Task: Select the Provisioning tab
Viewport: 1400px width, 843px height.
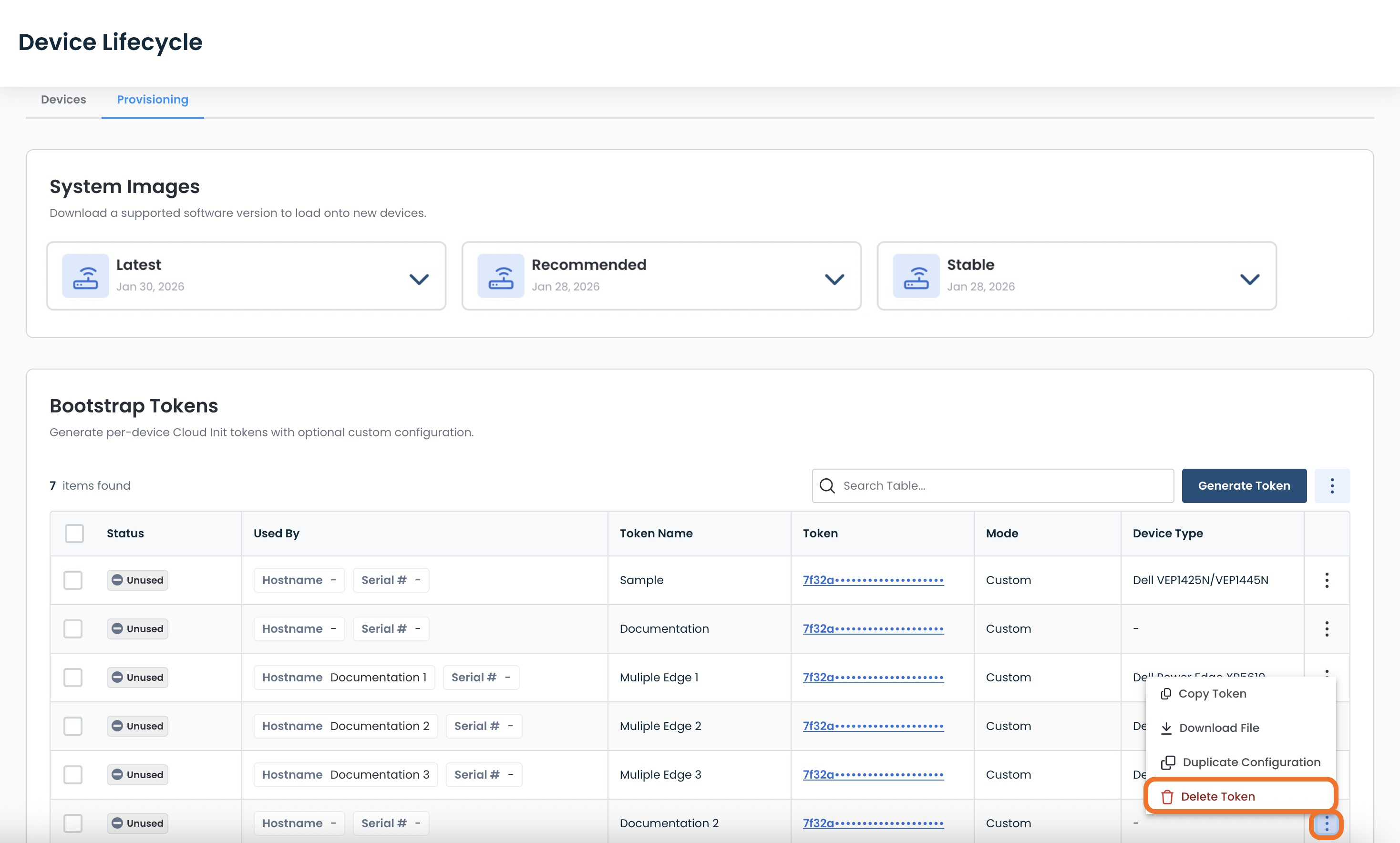Action: pyautogui.click(x=152, y=99)
